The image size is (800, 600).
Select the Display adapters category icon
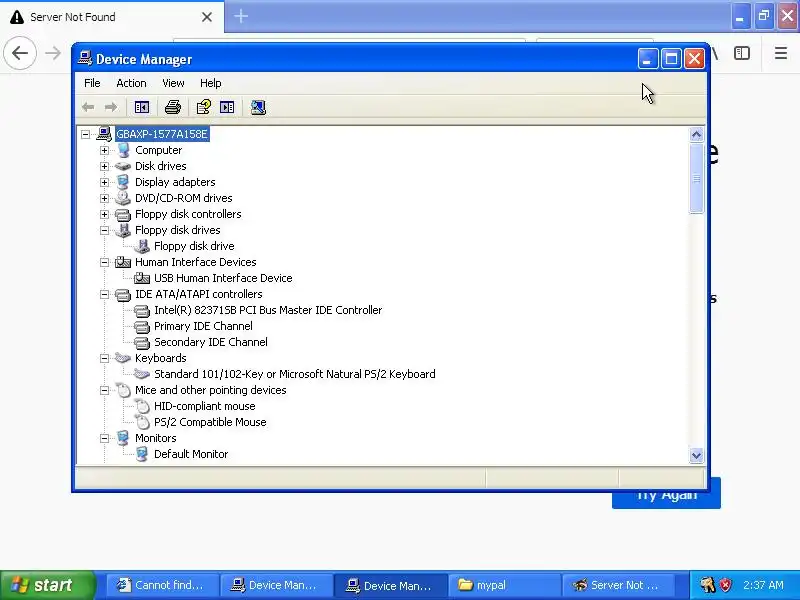pyautogui.click(x=123, y=182)
